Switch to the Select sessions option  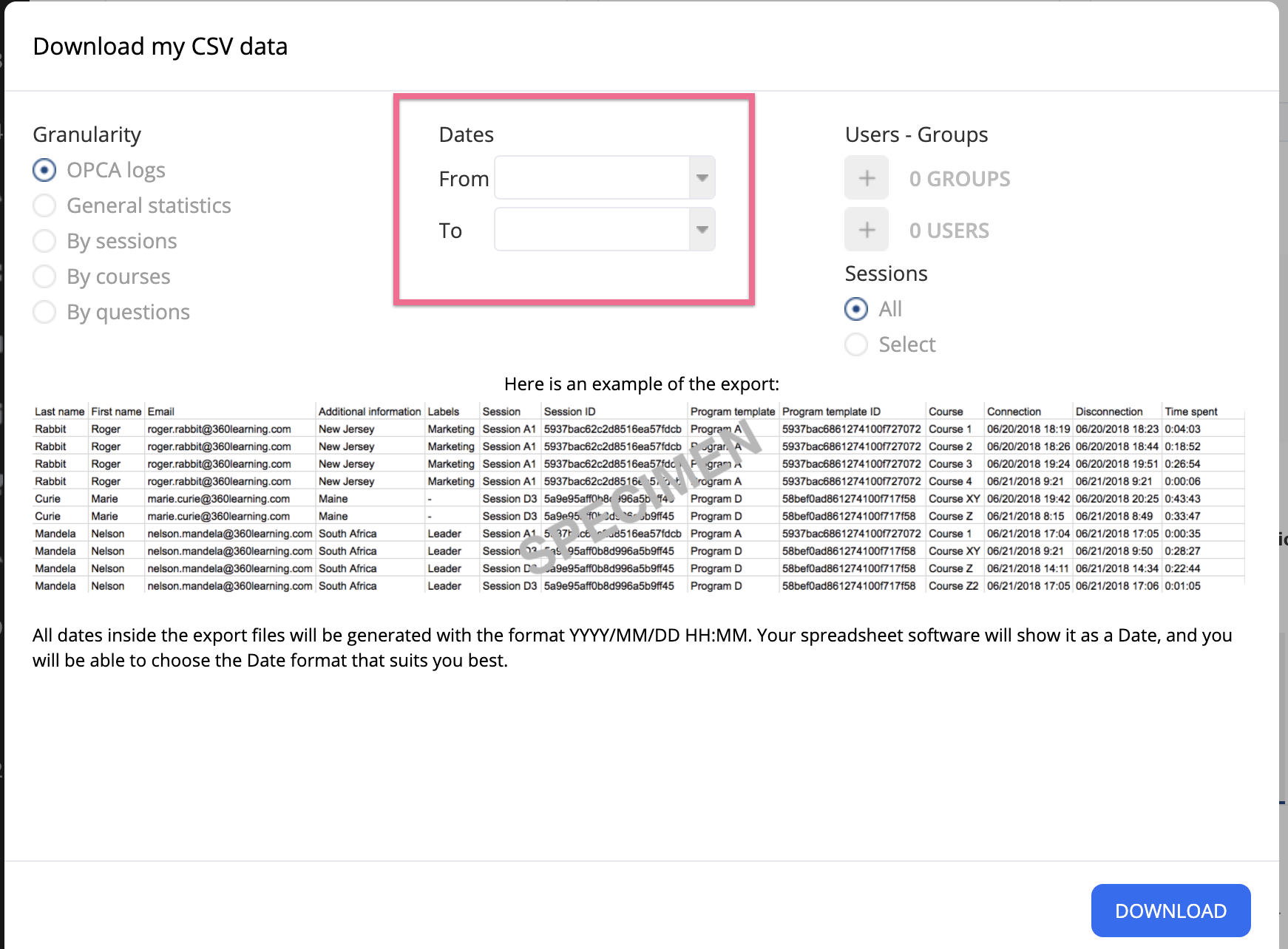click(855, 344)
